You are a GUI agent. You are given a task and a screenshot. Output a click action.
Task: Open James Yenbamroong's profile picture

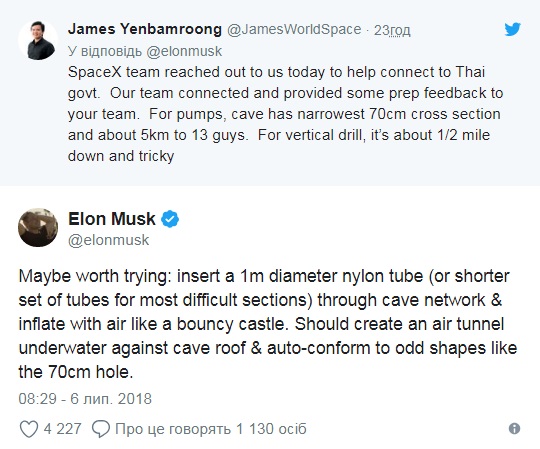coord(38,40)
